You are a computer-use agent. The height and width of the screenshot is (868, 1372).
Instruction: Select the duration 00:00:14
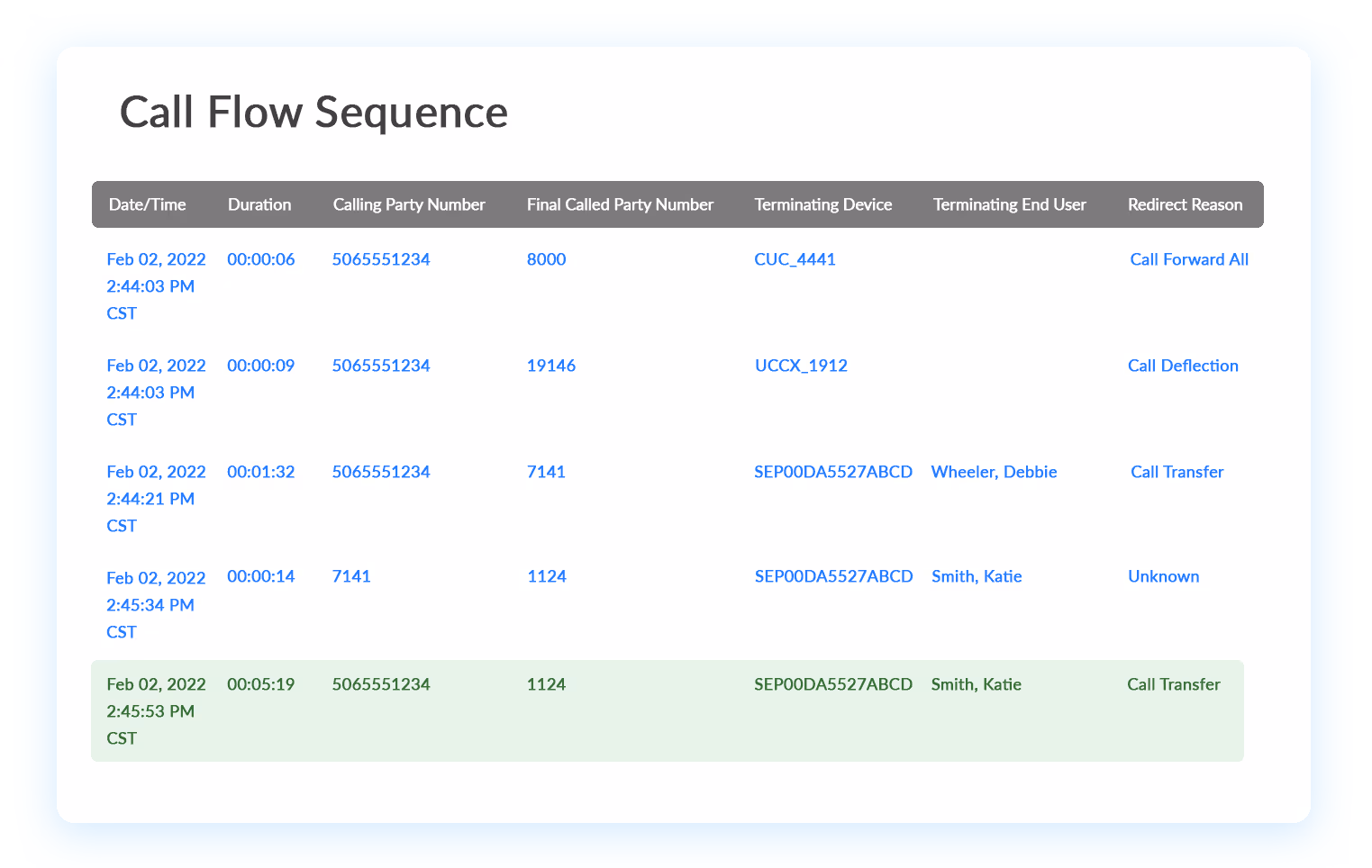pyautogui.click(x=260, y=576)
